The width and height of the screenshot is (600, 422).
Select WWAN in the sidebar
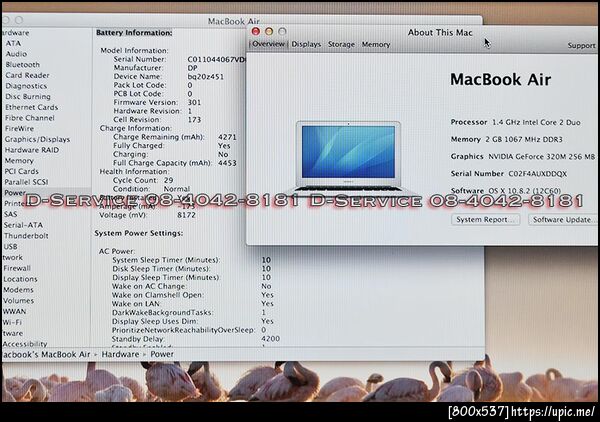coord(15,311)
